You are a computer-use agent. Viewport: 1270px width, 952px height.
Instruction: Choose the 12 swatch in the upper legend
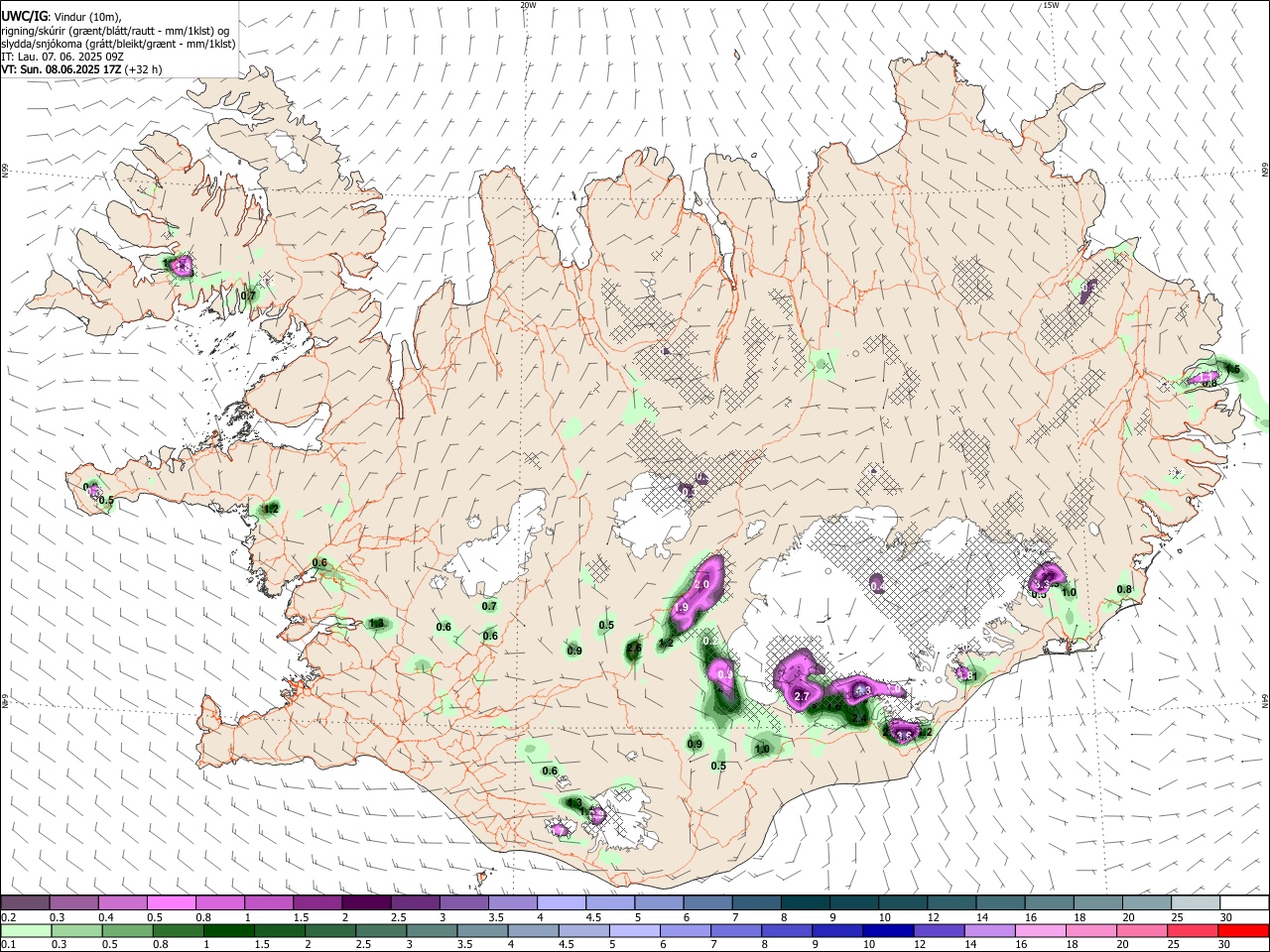pyautogui.click(x=952, y=903)
